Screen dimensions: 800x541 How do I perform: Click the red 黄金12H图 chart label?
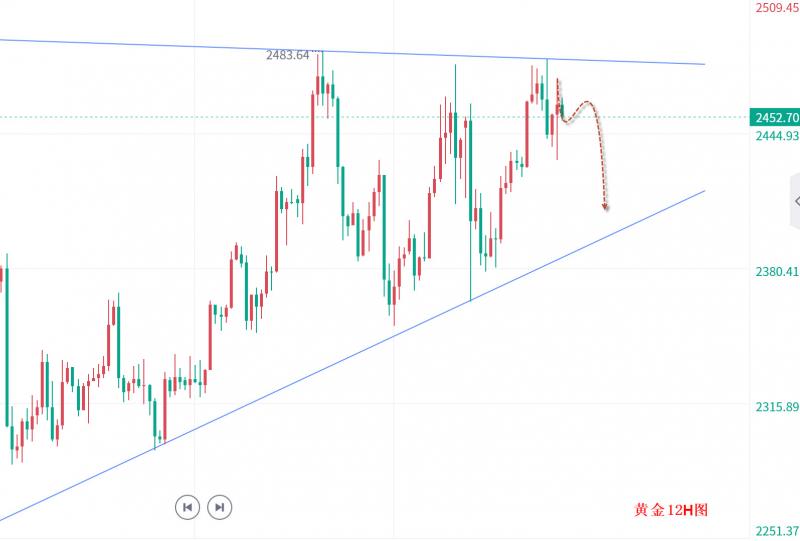pyautogui.click(x=671, y=509)
